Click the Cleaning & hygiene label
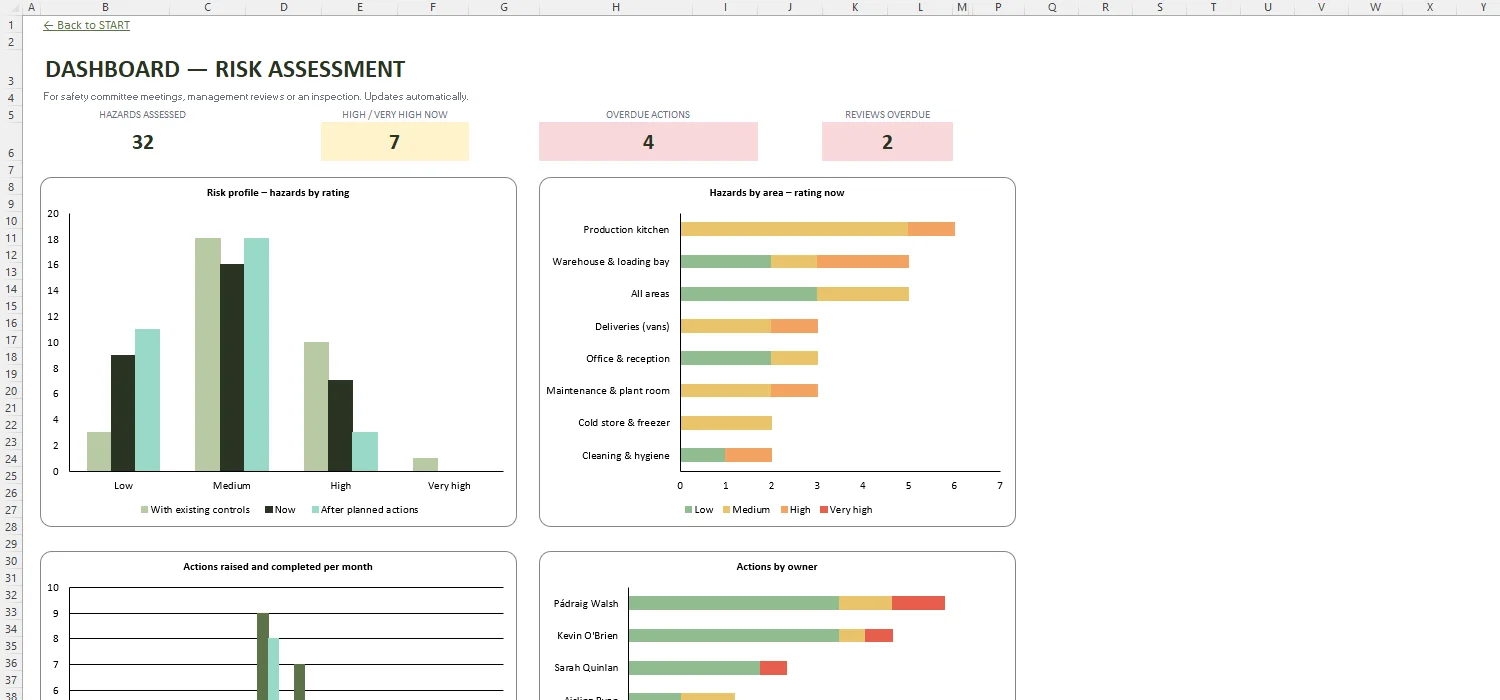Screen dimensions: 1500x700 [x=626, y=456]
